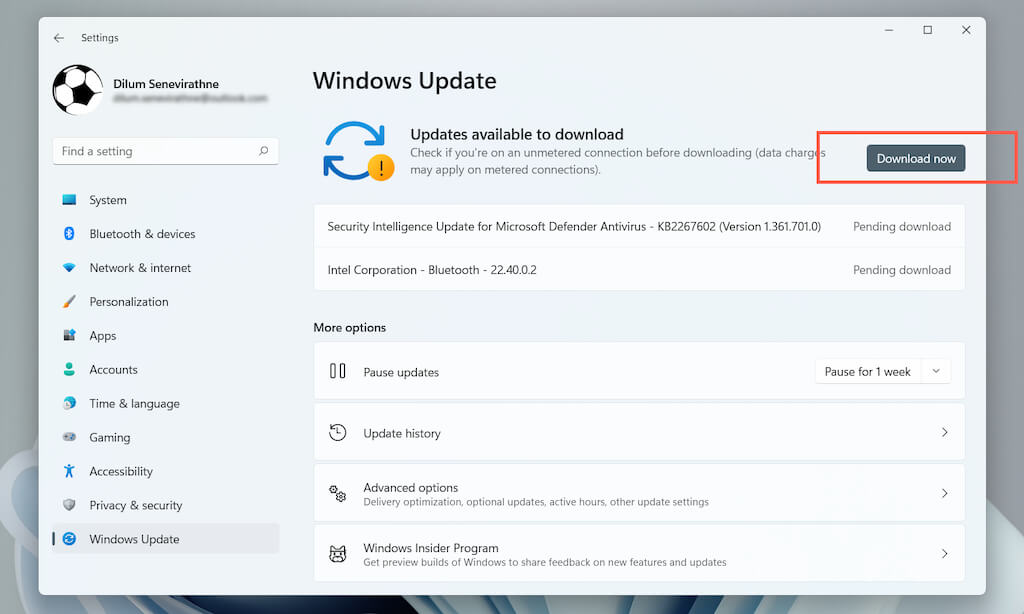Viewport: 1024px width, 614px height.
Task: Click the Windows Insider Program chevron
Action: (x=944, y=554)
